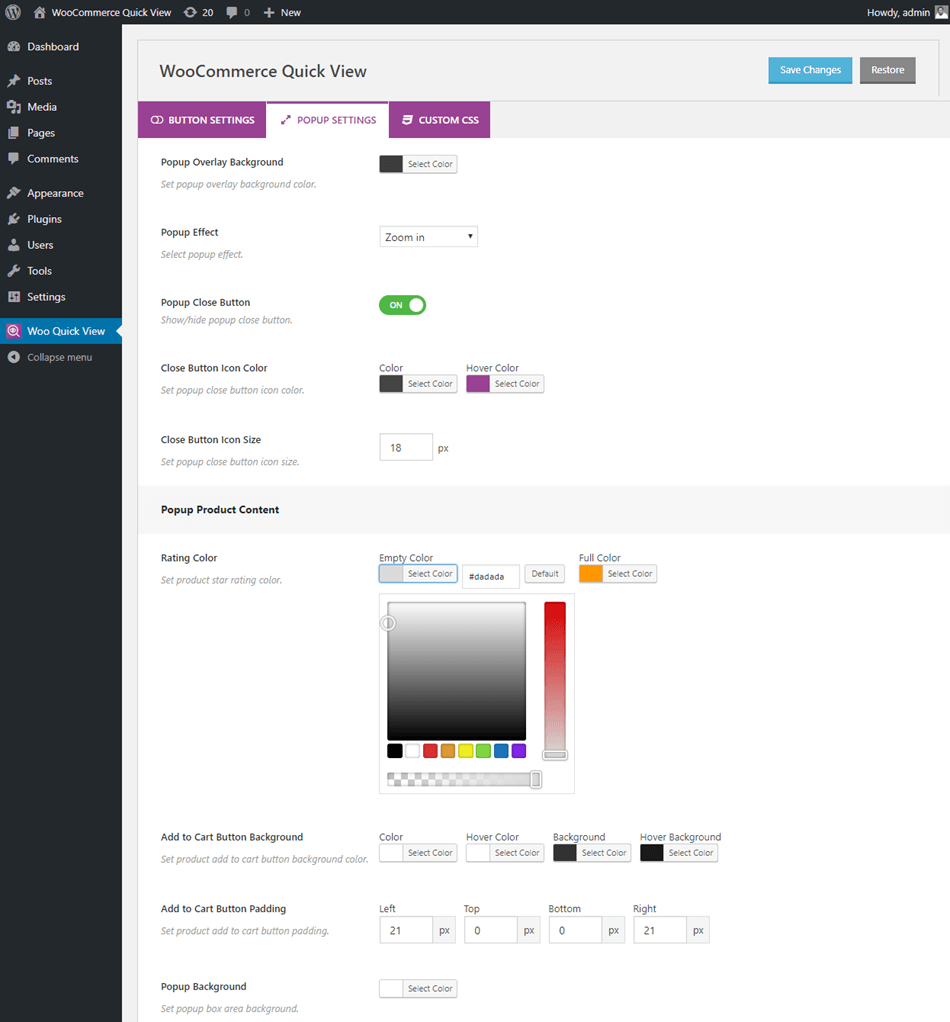Click the #dadada hex color field
The height and width of the screenshot is (1022, 950).
pyautogui.click(x=491, y=577)
